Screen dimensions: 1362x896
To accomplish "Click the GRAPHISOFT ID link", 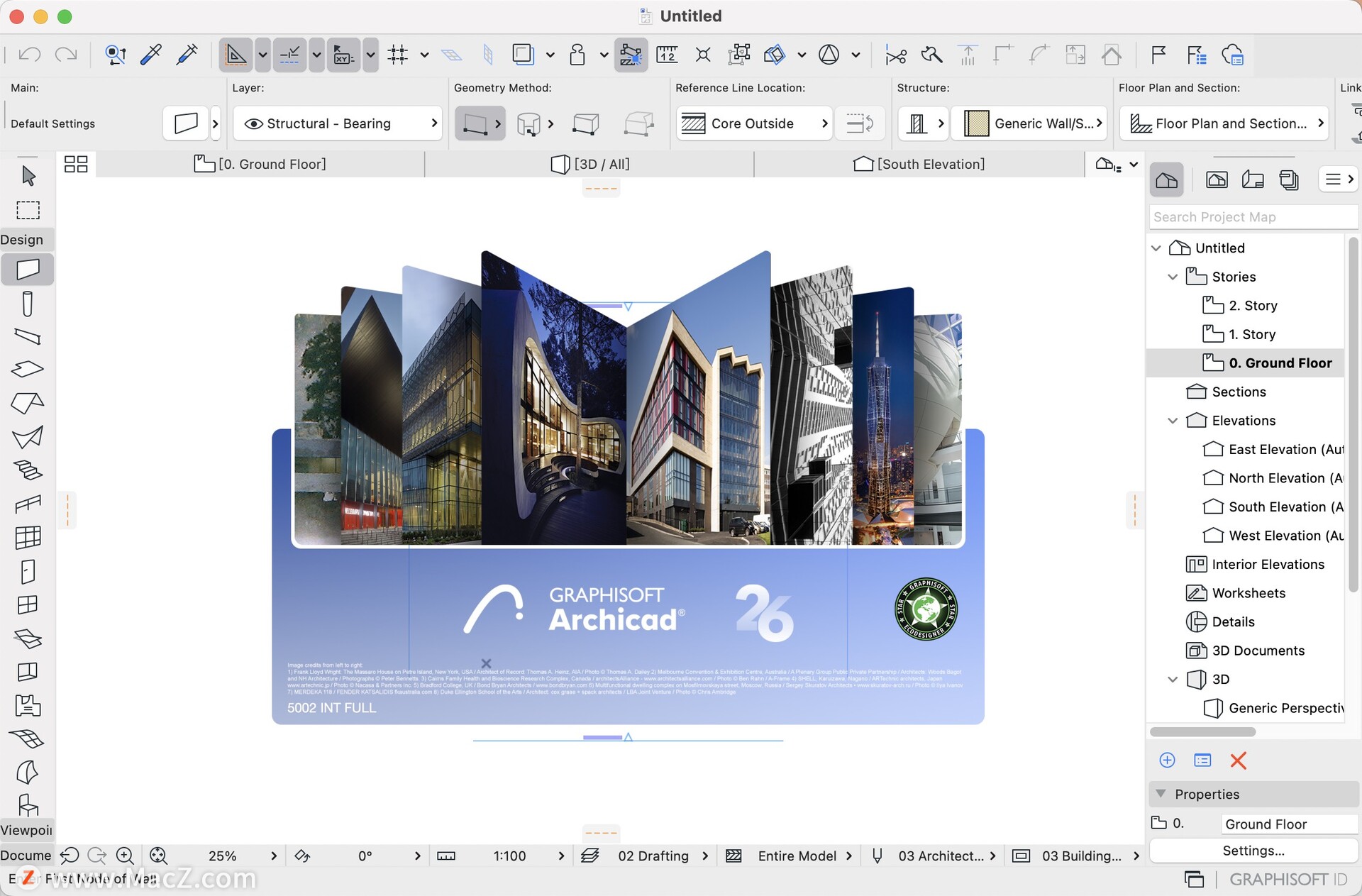I will [1288, 880].
